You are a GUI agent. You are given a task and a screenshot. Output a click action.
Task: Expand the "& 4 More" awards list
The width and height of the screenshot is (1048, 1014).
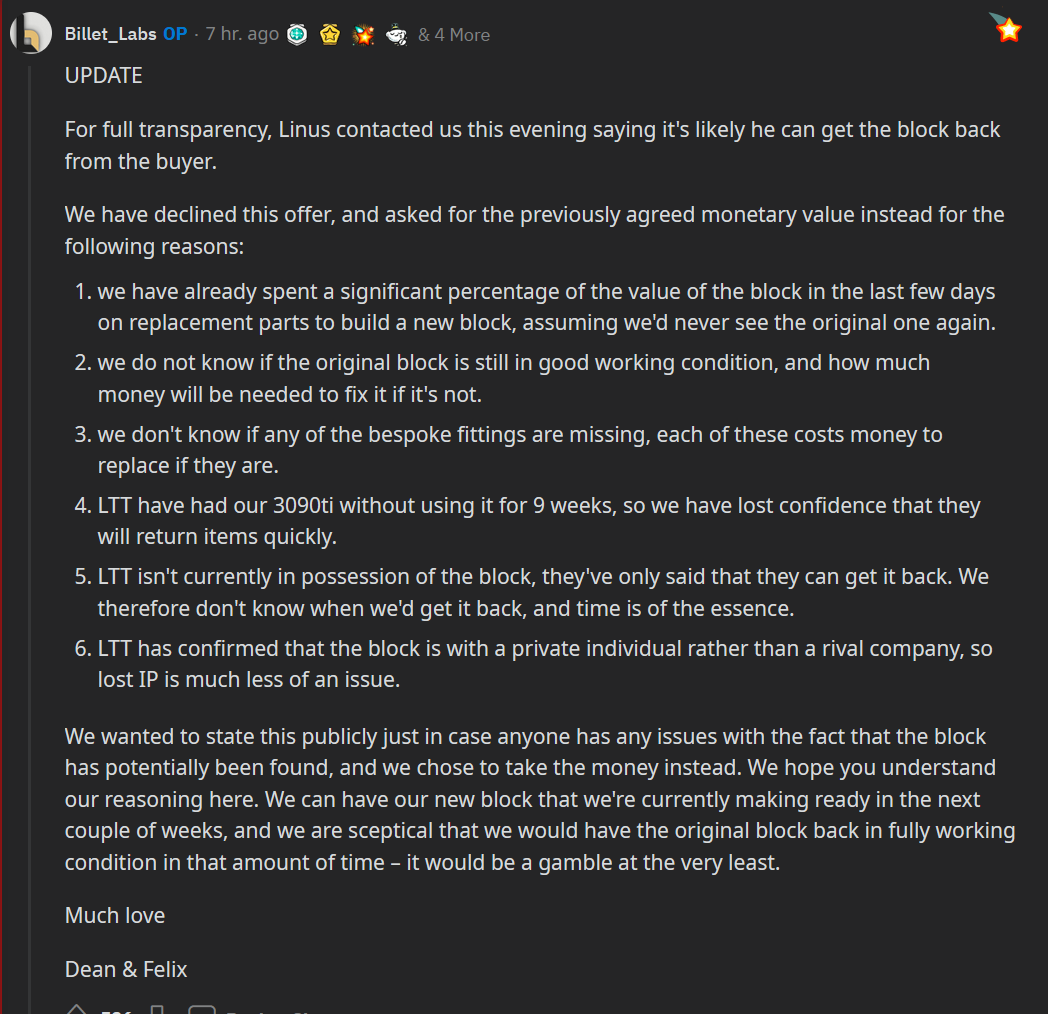click(x=454, y=35)
